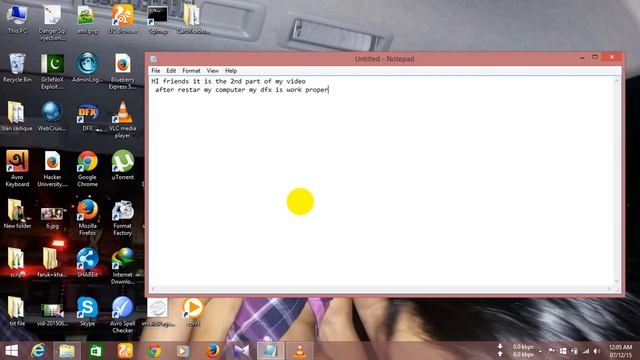Click inside the Notepad text area
640x360 pixels.
[x=382, y=181]
